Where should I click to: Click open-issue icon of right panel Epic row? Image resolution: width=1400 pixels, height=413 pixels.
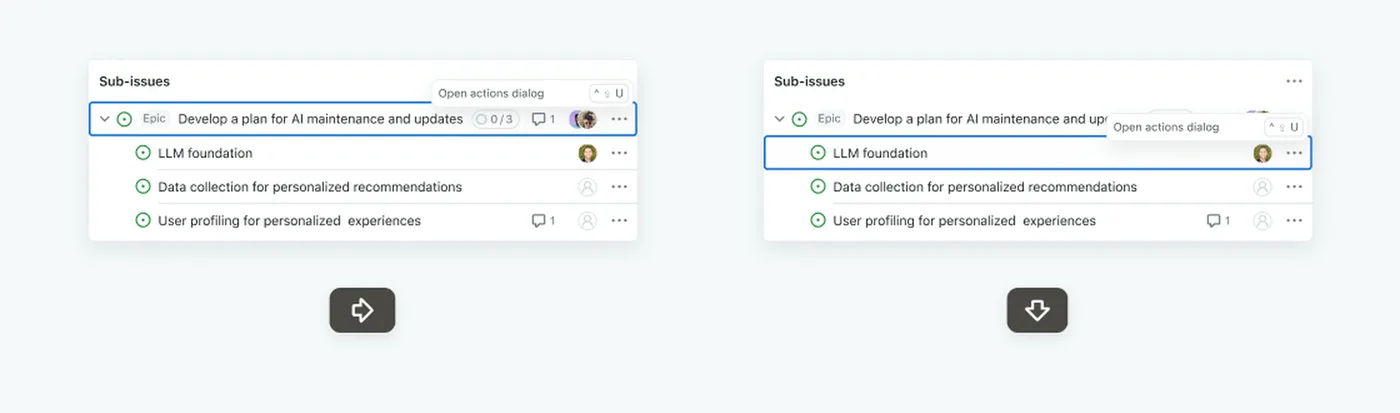click(799, 119)
